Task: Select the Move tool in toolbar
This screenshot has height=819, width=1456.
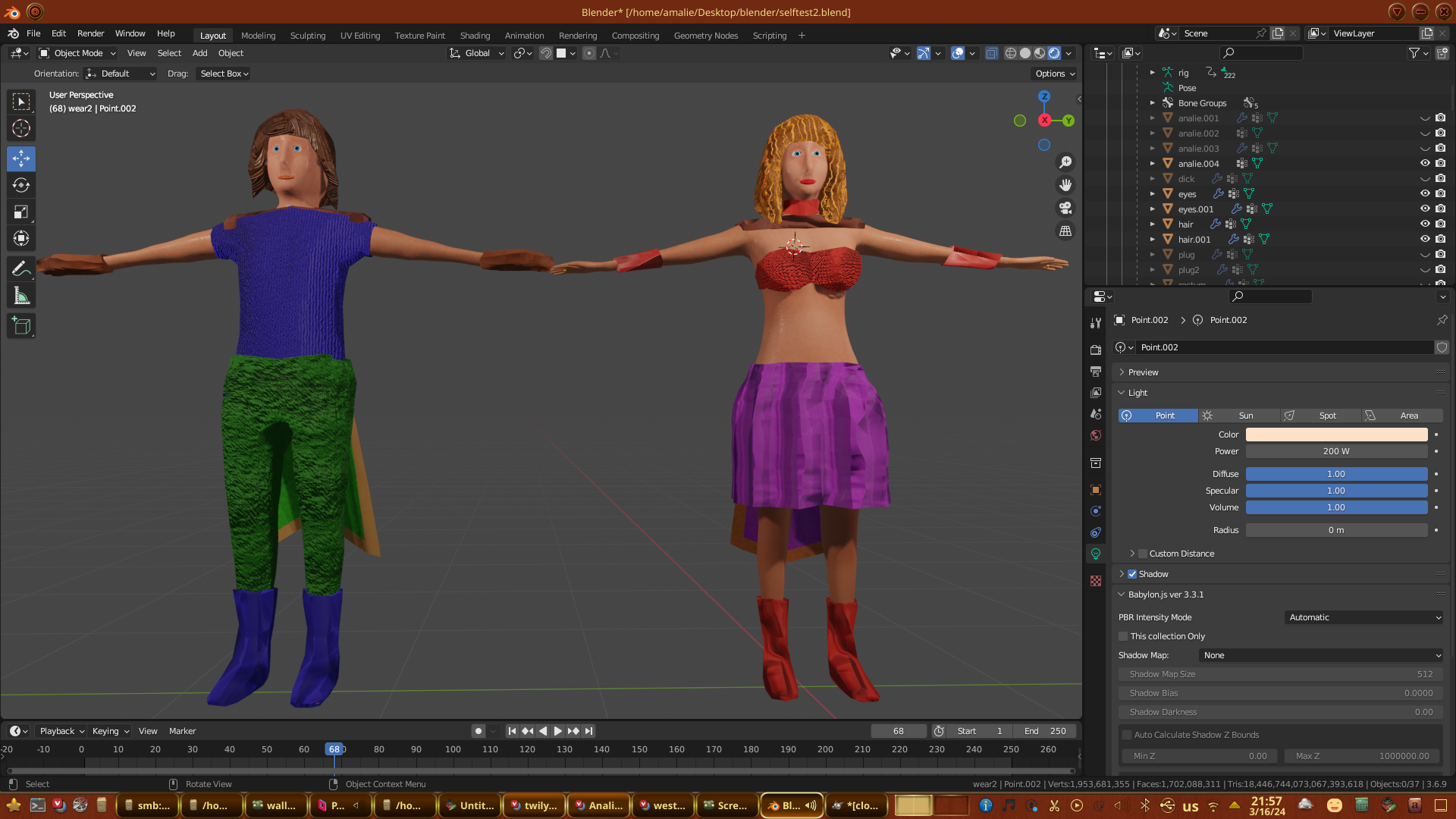Action: click(x=21, y=158)
